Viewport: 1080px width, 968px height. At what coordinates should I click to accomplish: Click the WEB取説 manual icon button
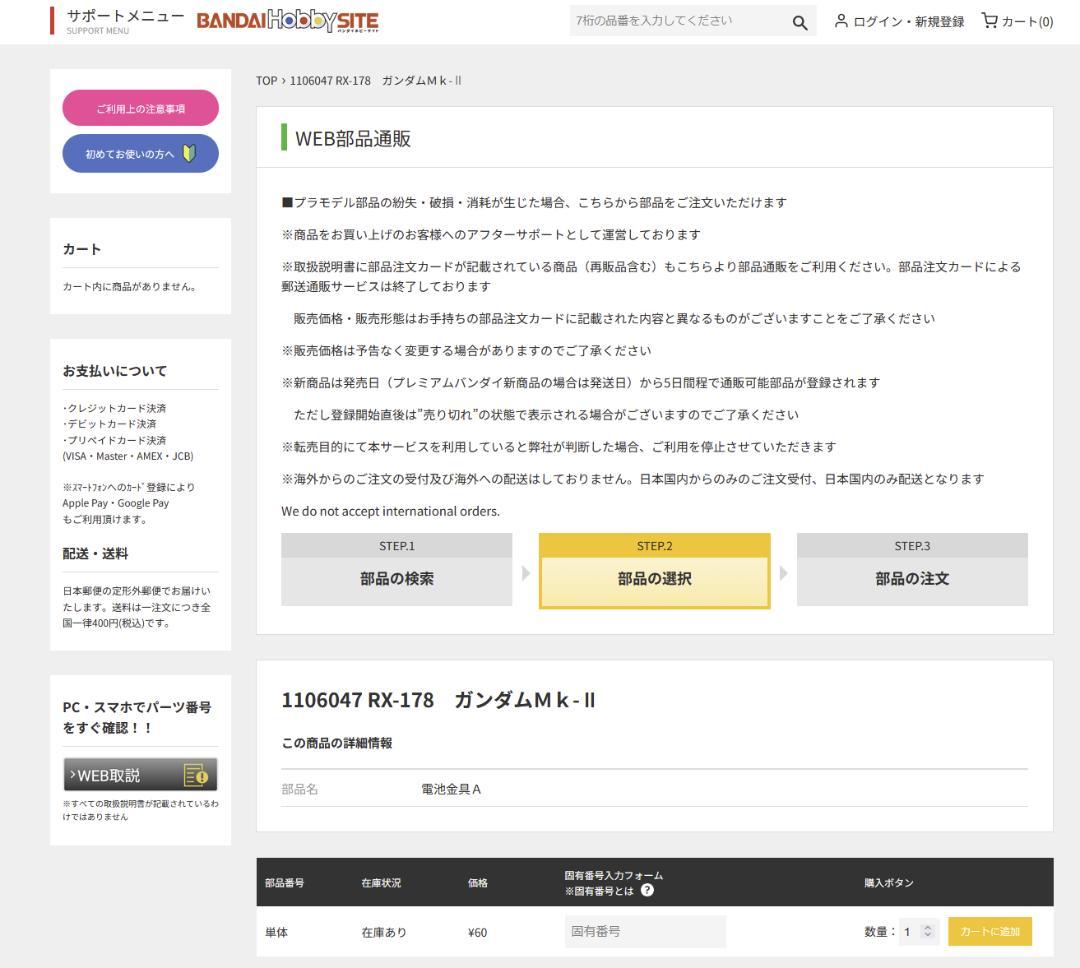coord(195,776)
